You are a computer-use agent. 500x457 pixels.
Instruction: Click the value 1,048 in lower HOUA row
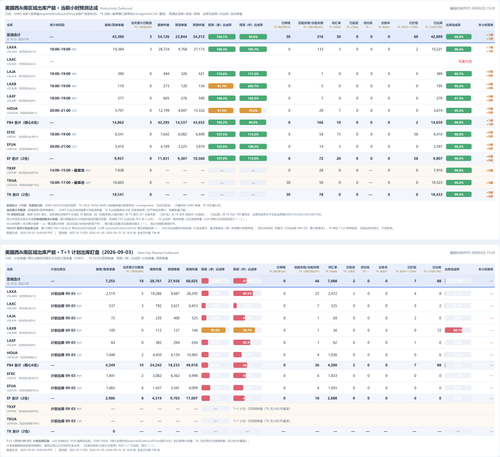[x=111, y=355]
